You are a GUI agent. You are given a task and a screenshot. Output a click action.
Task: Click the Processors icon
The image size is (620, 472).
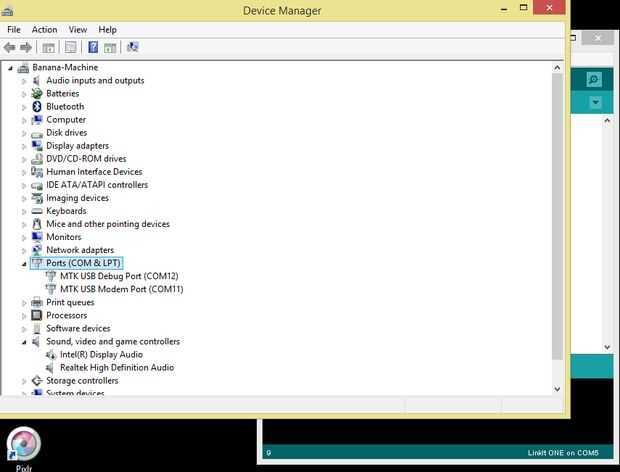click(37, 315)
